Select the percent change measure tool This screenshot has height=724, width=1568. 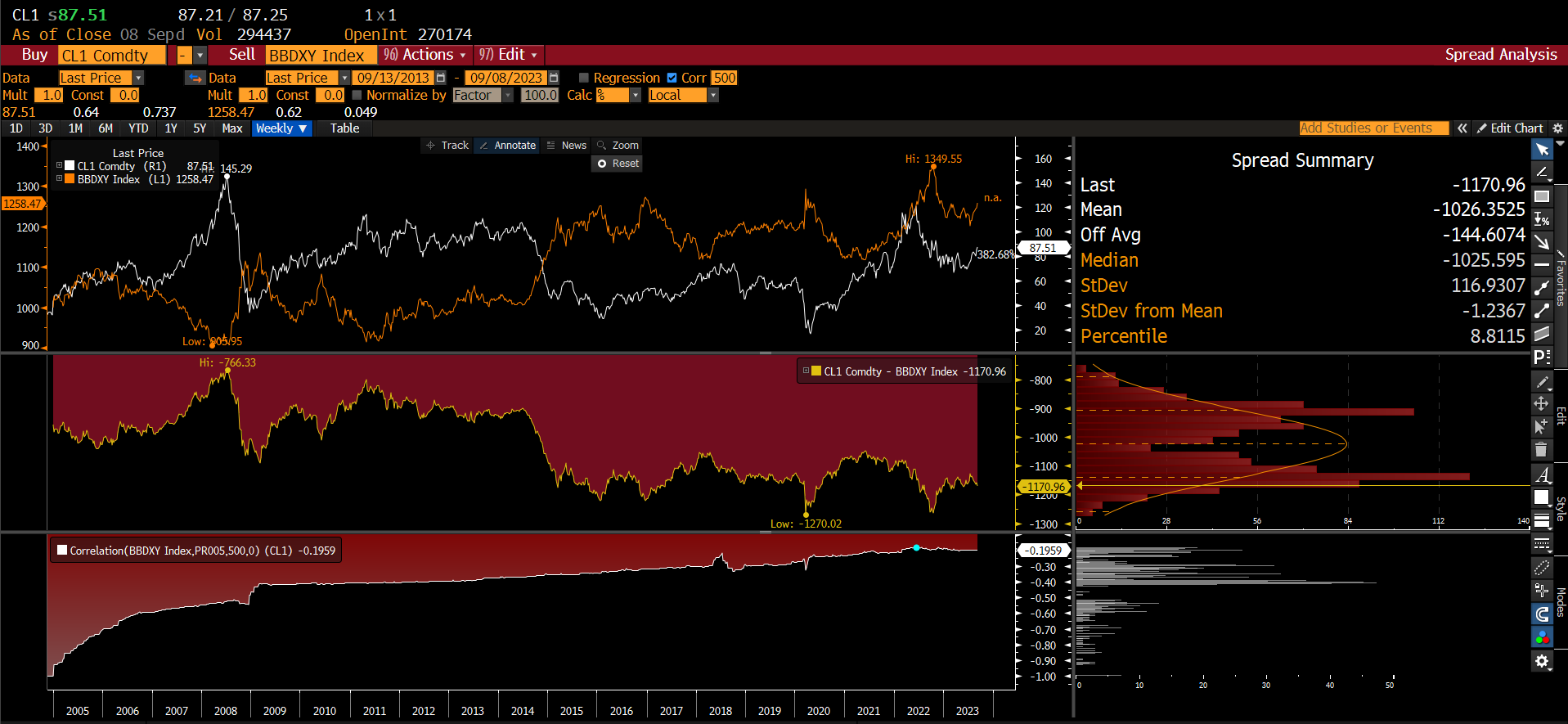1542,219
